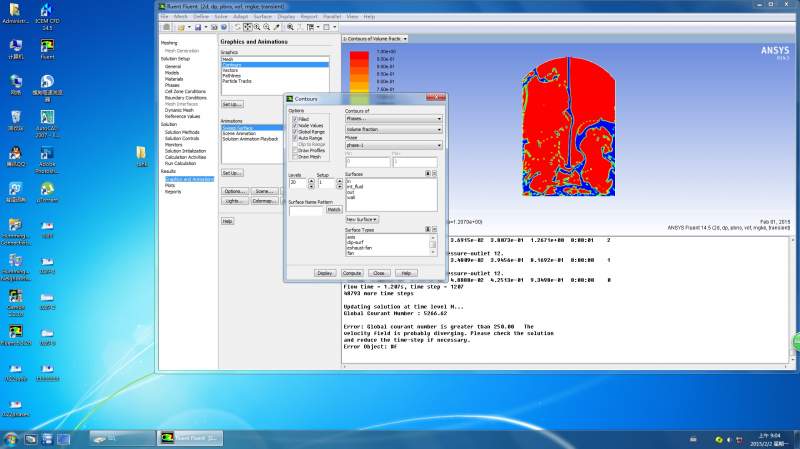The image size is (800, 449).
Task: Select the zoom out toolbar tool
Action: pos(266,27)
